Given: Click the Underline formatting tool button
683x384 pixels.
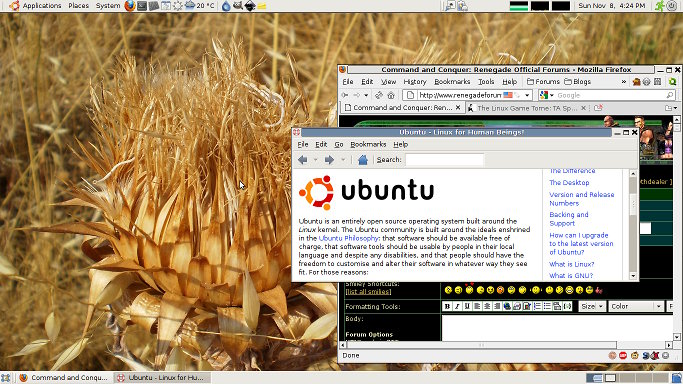Looking at the screenshot, I should click(467, 307).
